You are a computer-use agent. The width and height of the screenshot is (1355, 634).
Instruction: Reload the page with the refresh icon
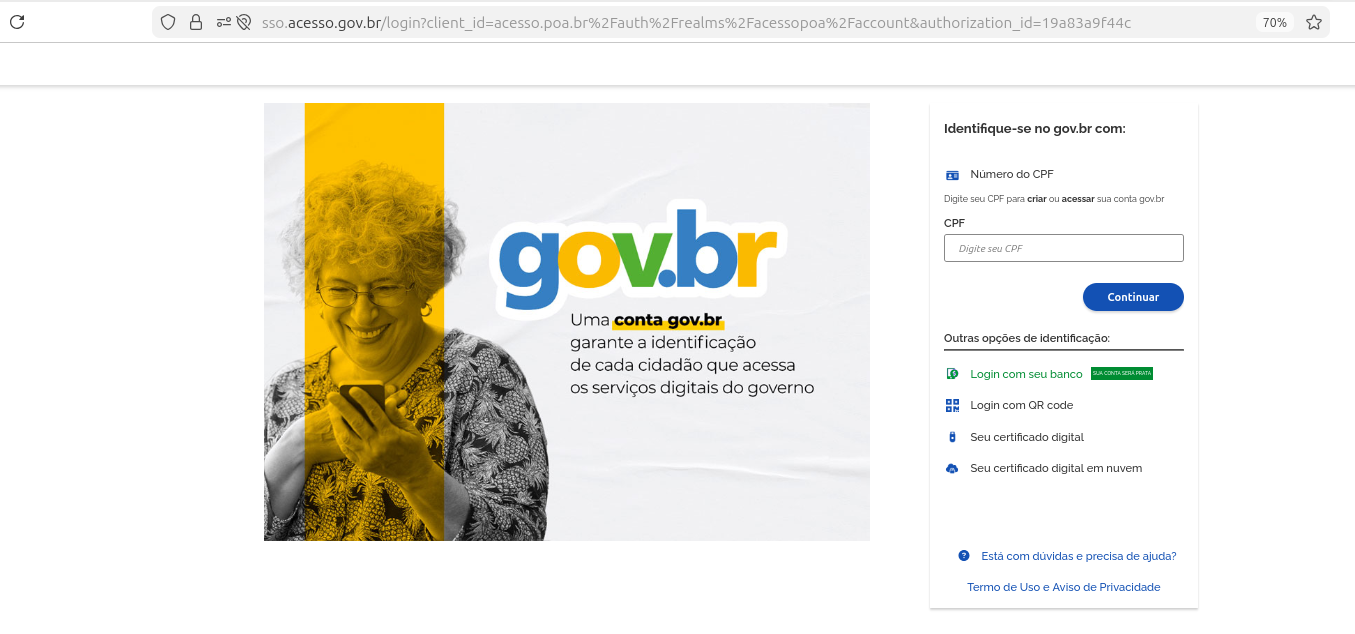(x=17, y=22)
